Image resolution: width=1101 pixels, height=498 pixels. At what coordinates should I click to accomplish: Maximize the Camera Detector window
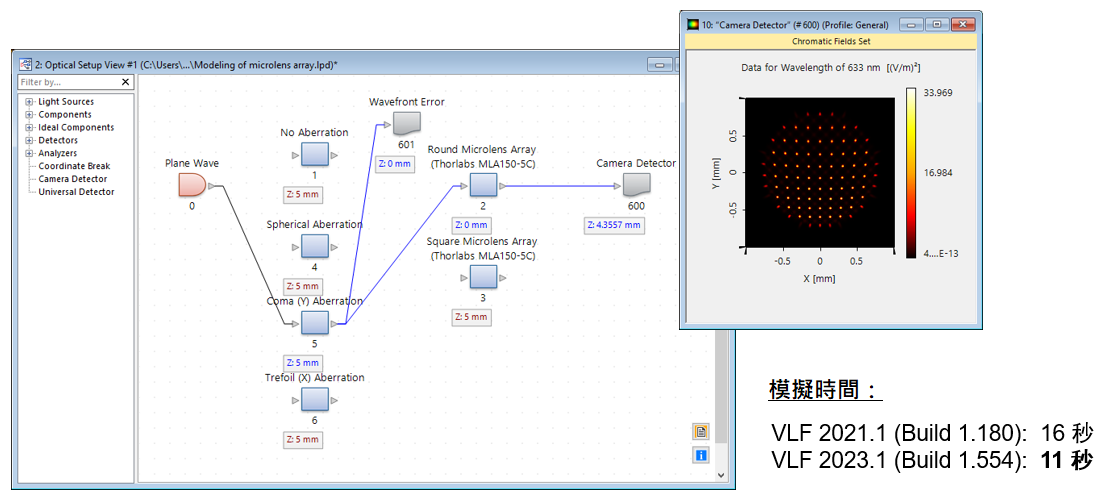point(937,25)
